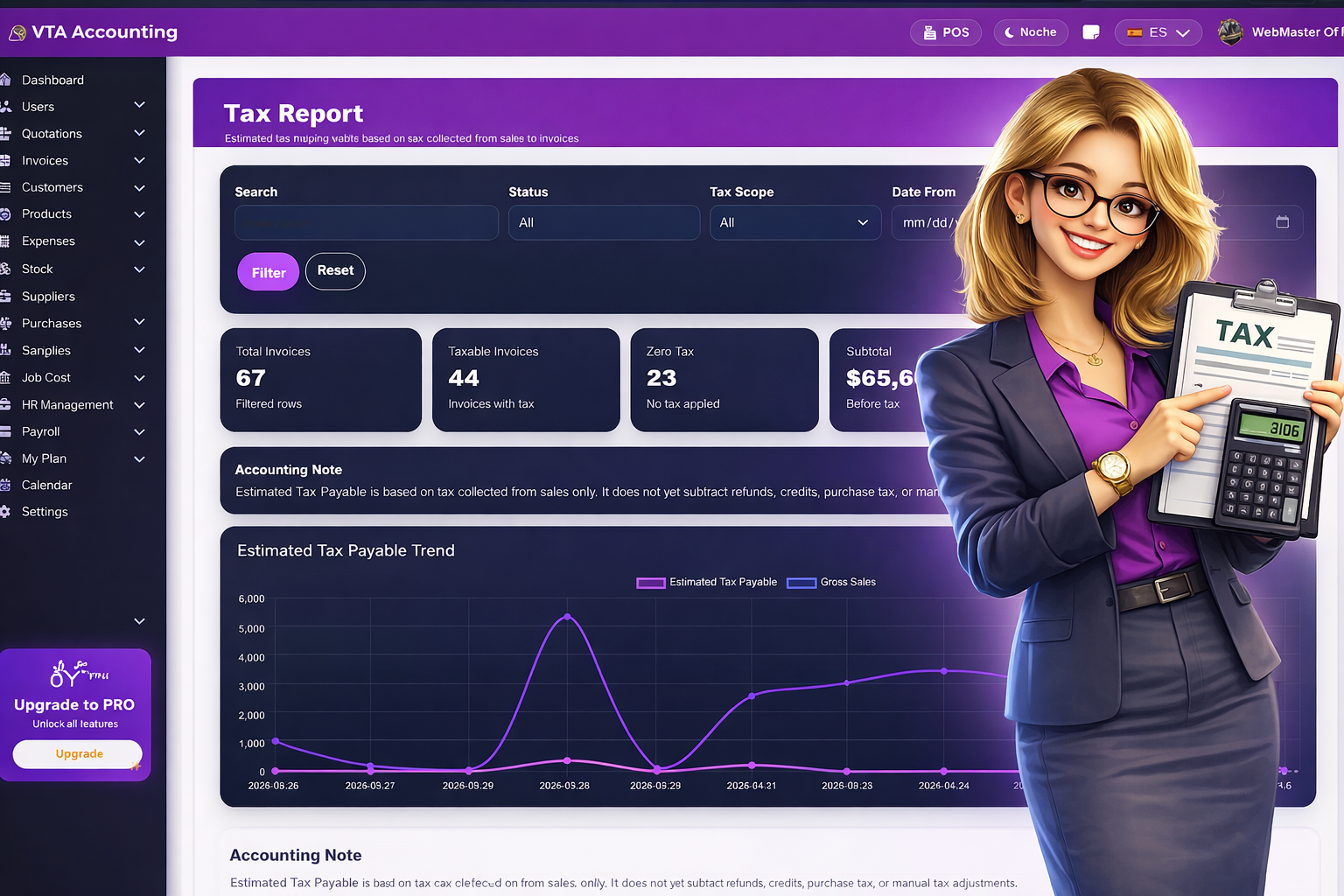Click the Settings gear sidebar icon
The width and height of the screenshot is (1344, 896).
pyautogui.click(x=4, y=512)
